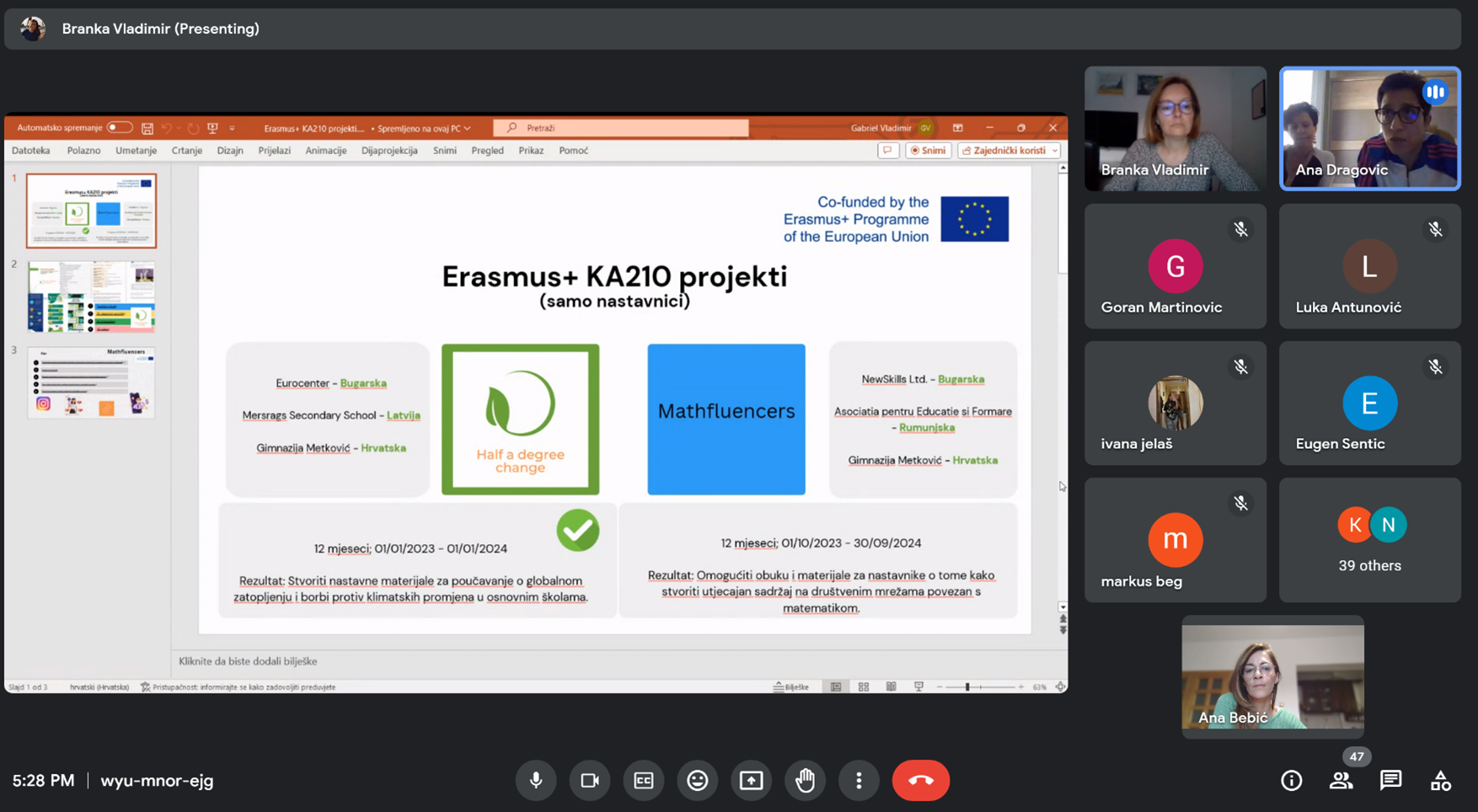Leave call with red hang-up button
Image resolution: width=1478 pixels, height=812 pixels.
tap(921, 781)
